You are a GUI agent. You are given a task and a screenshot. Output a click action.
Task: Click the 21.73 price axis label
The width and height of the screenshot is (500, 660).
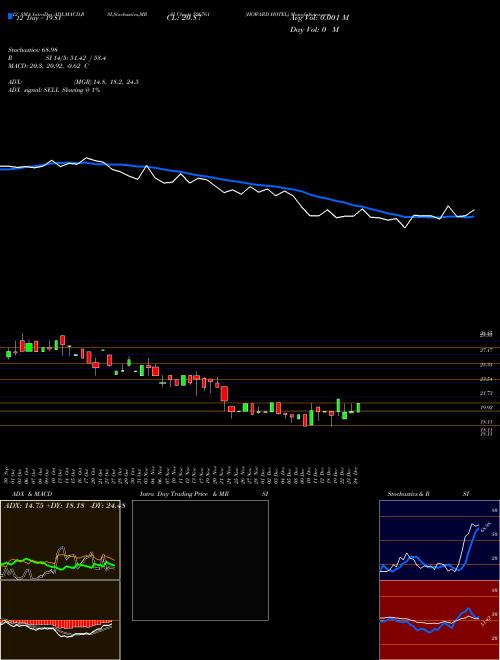click(x=487, y=393)
